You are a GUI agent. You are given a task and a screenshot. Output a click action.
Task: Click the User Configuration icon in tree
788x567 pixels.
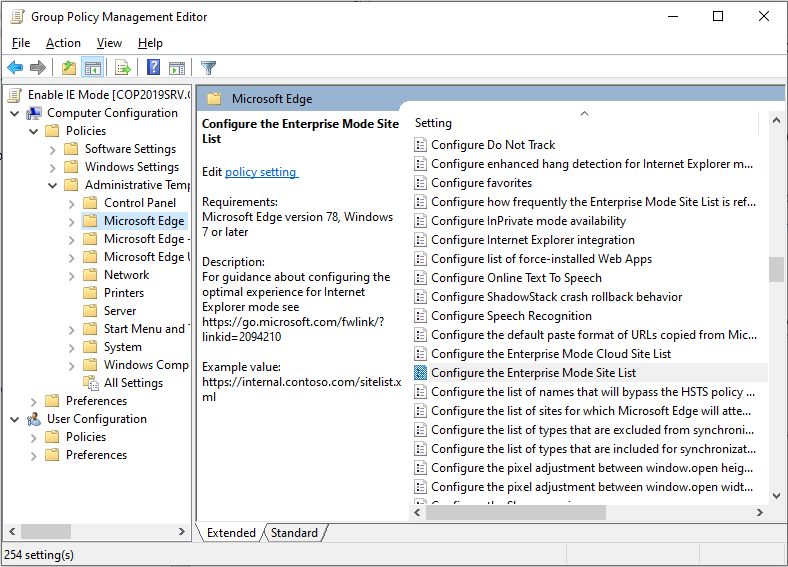[34, 419]
